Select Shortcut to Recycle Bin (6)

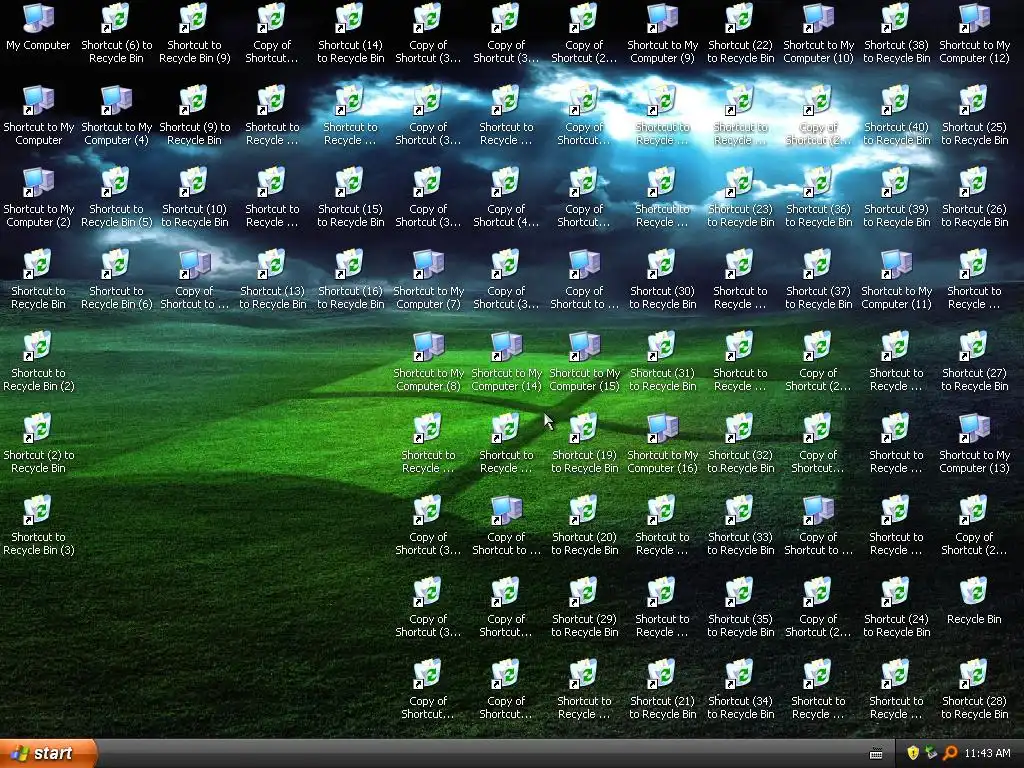(116, 280)
